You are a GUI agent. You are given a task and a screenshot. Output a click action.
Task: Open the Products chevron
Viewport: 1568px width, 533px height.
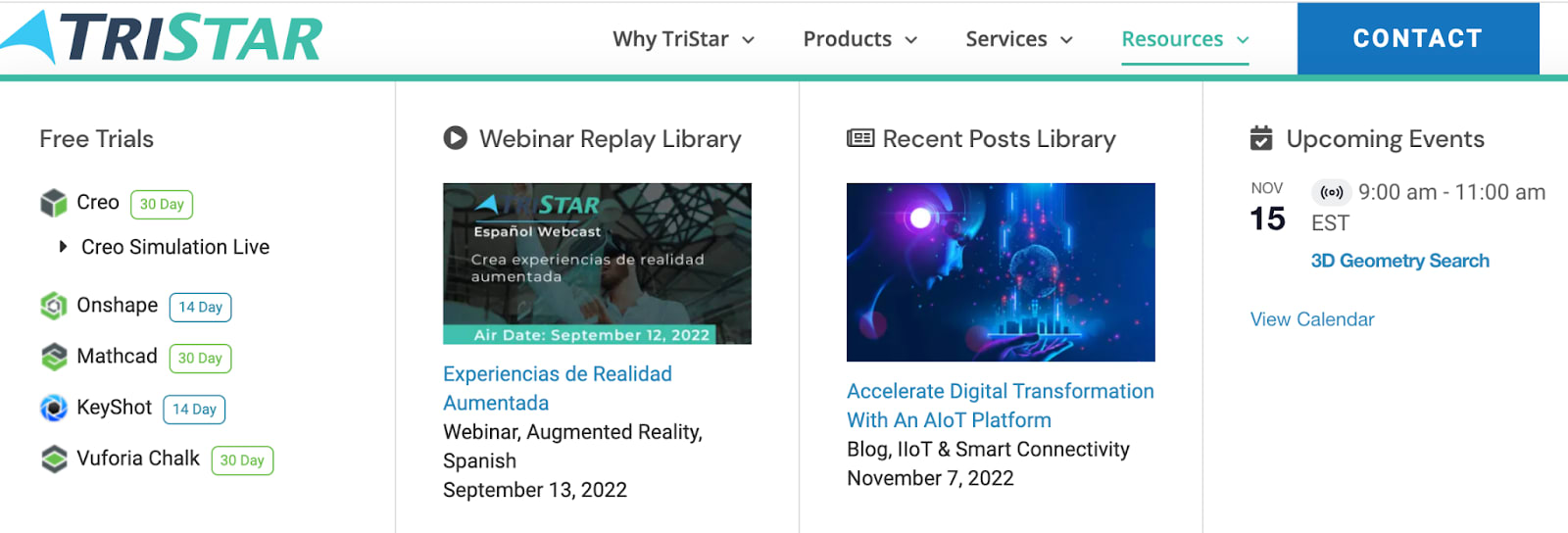[x=911, y=40]
